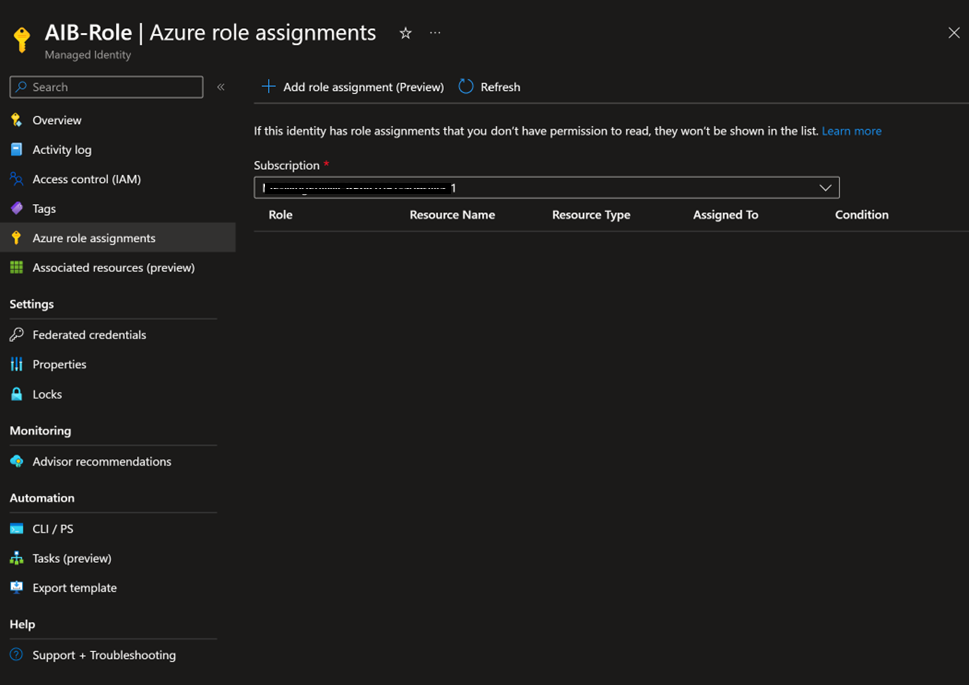Click the Subscription dropdown chevron arrow
Screen dimensions: 969x685
coord(825,187)
